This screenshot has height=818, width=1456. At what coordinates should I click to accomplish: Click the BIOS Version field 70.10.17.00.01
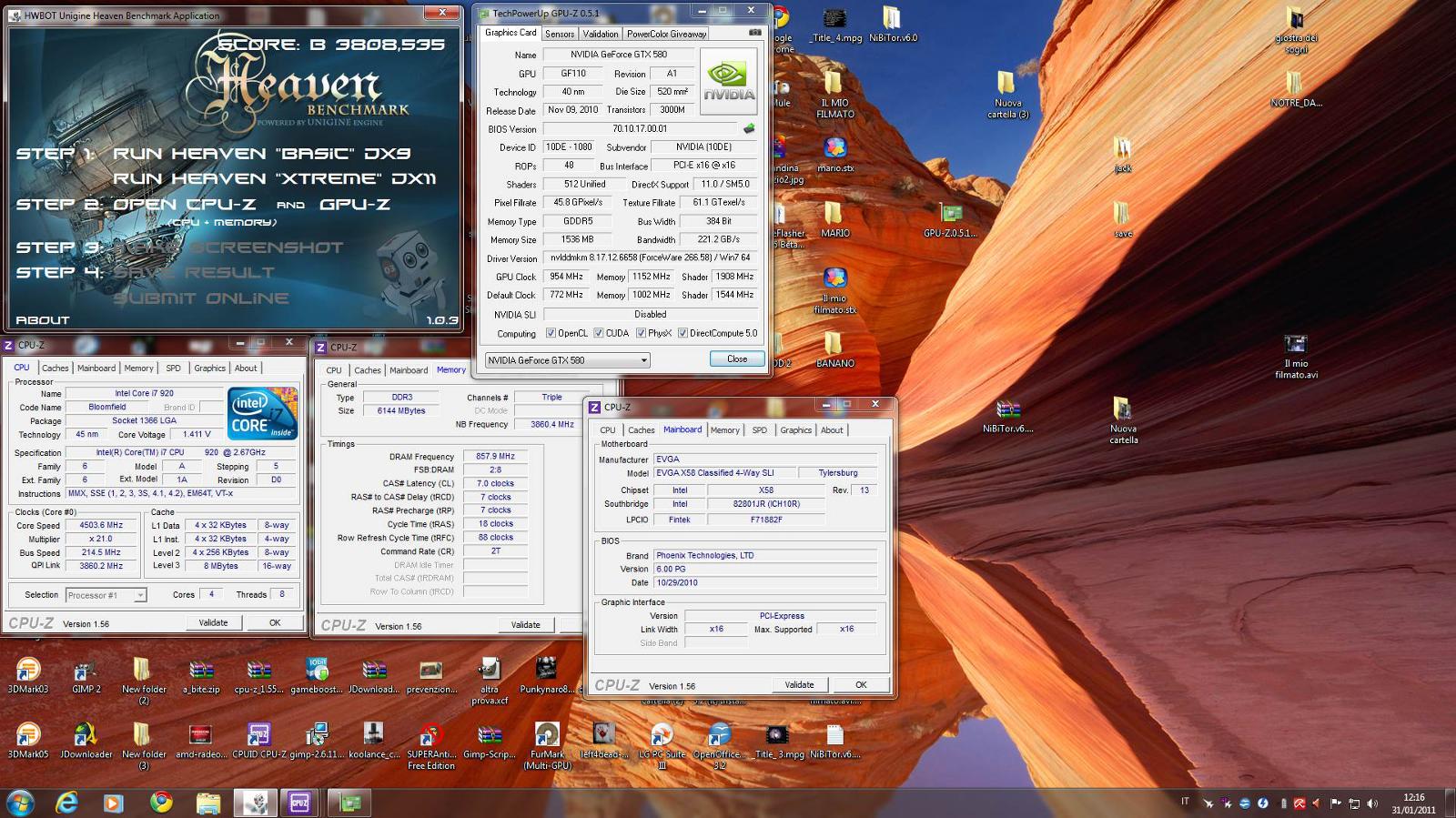tap(640, 128)
